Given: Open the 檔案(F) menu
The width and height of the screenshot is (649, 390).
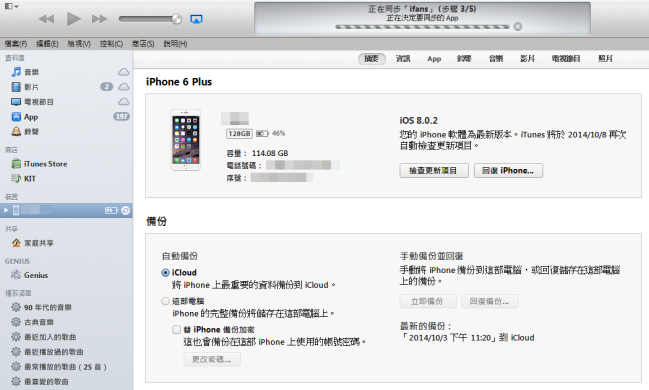Looking at the screenshot, I should point(16,43).
